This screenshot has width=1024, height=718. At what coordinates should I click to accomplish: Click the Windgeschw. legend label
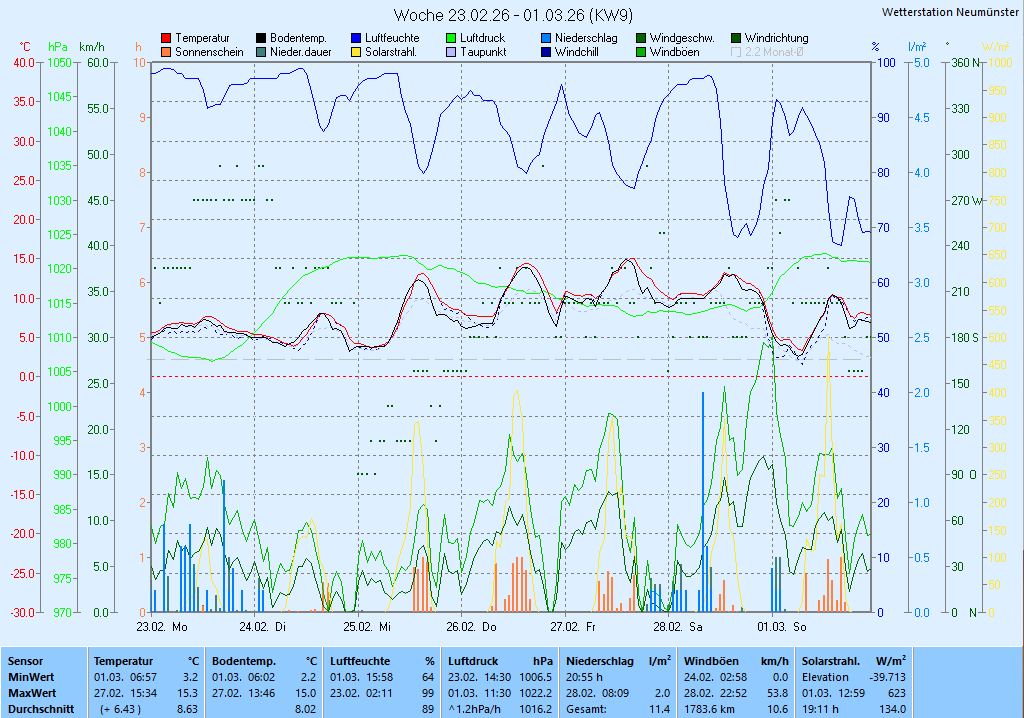(681, 38)
